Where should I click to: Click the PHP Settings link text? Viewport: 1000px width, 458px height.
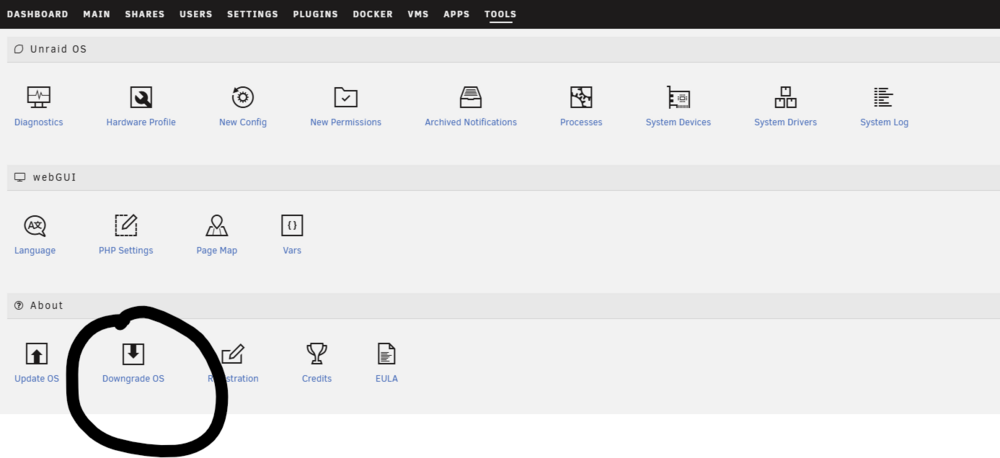126,251
